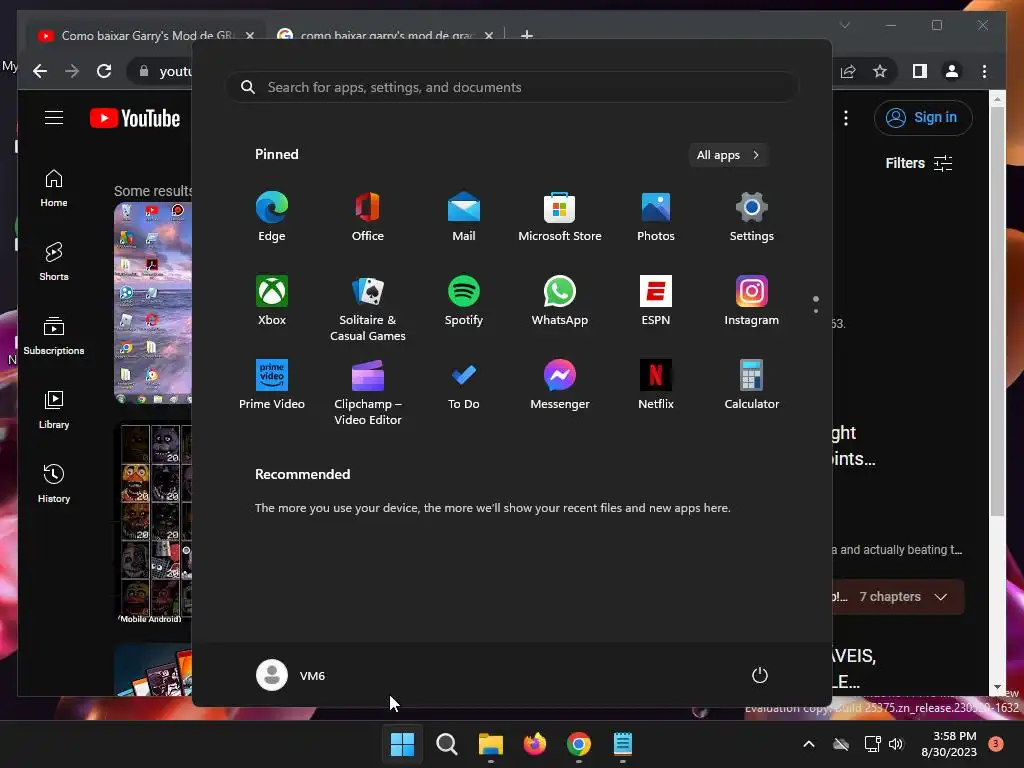Open the Edge app from pinned
This screenshot has height=768, width=1024.
pos(272,217)
